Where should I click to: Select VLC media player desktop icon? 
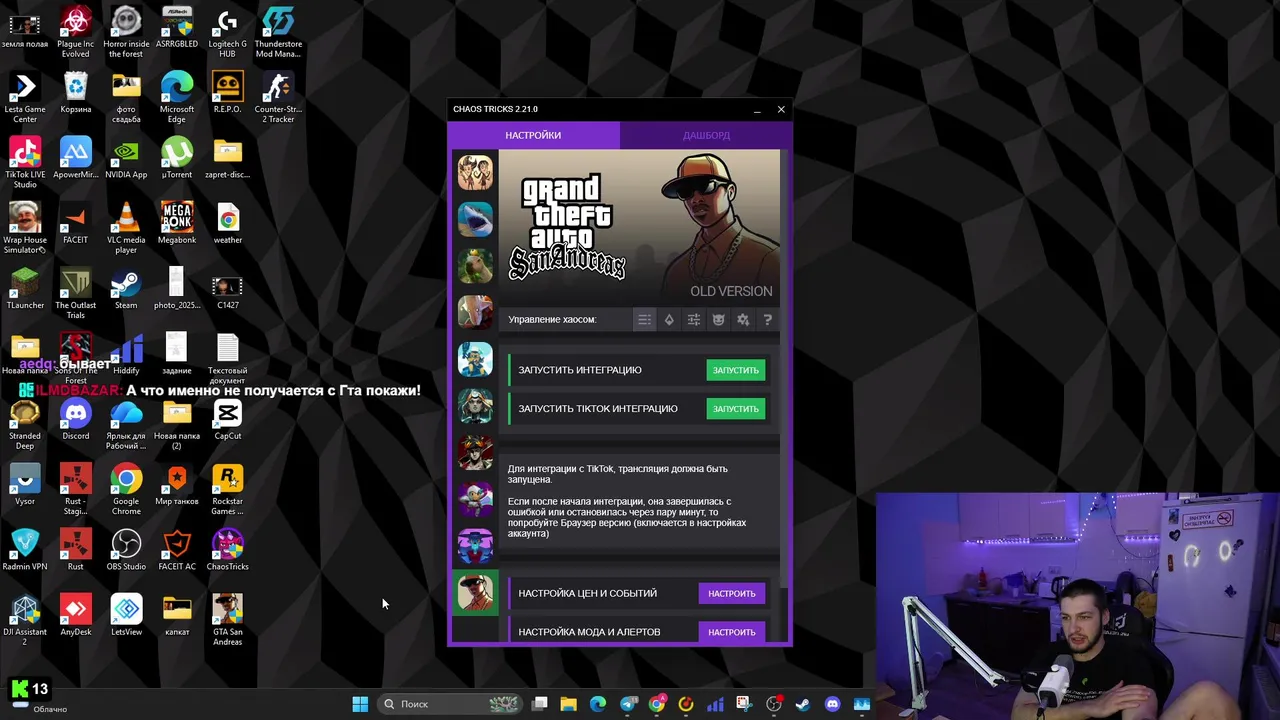coord(126,228)
